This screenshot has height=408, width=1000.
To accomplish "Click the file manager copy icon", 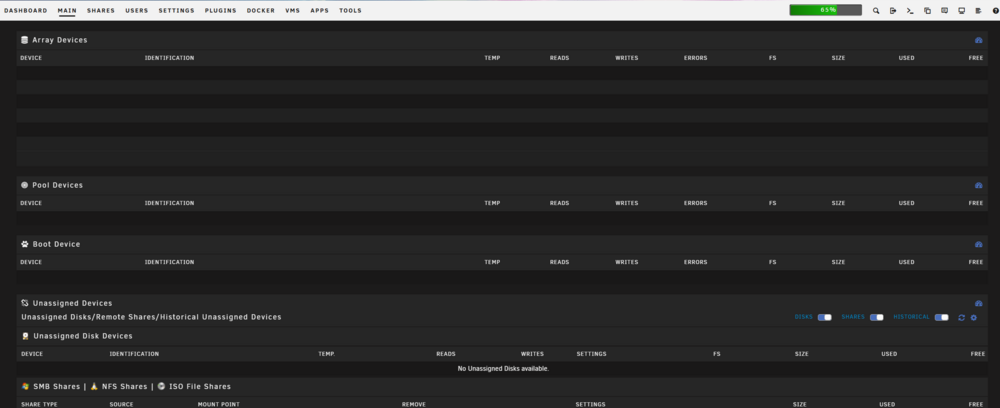I will 927,11.
